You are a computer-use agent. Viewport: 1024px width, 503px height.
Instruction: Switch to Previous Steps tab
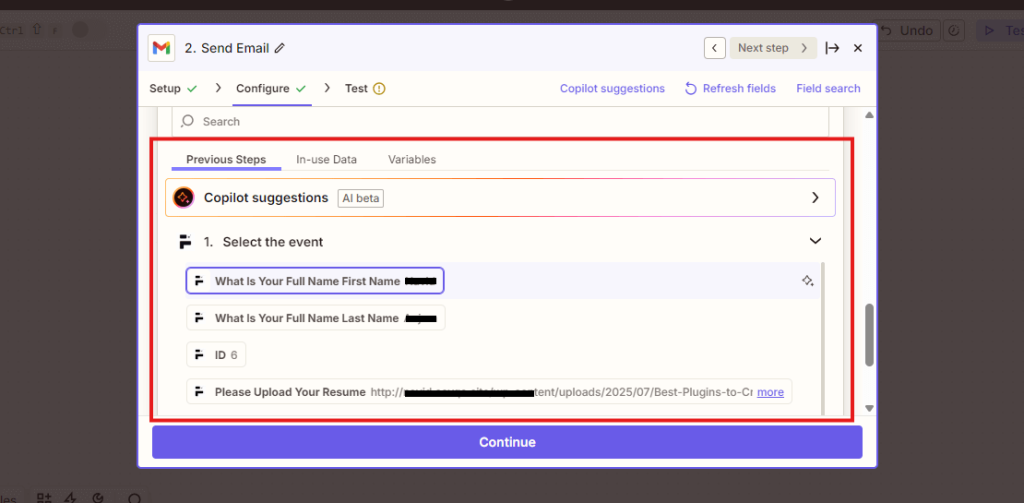(226, 159)
